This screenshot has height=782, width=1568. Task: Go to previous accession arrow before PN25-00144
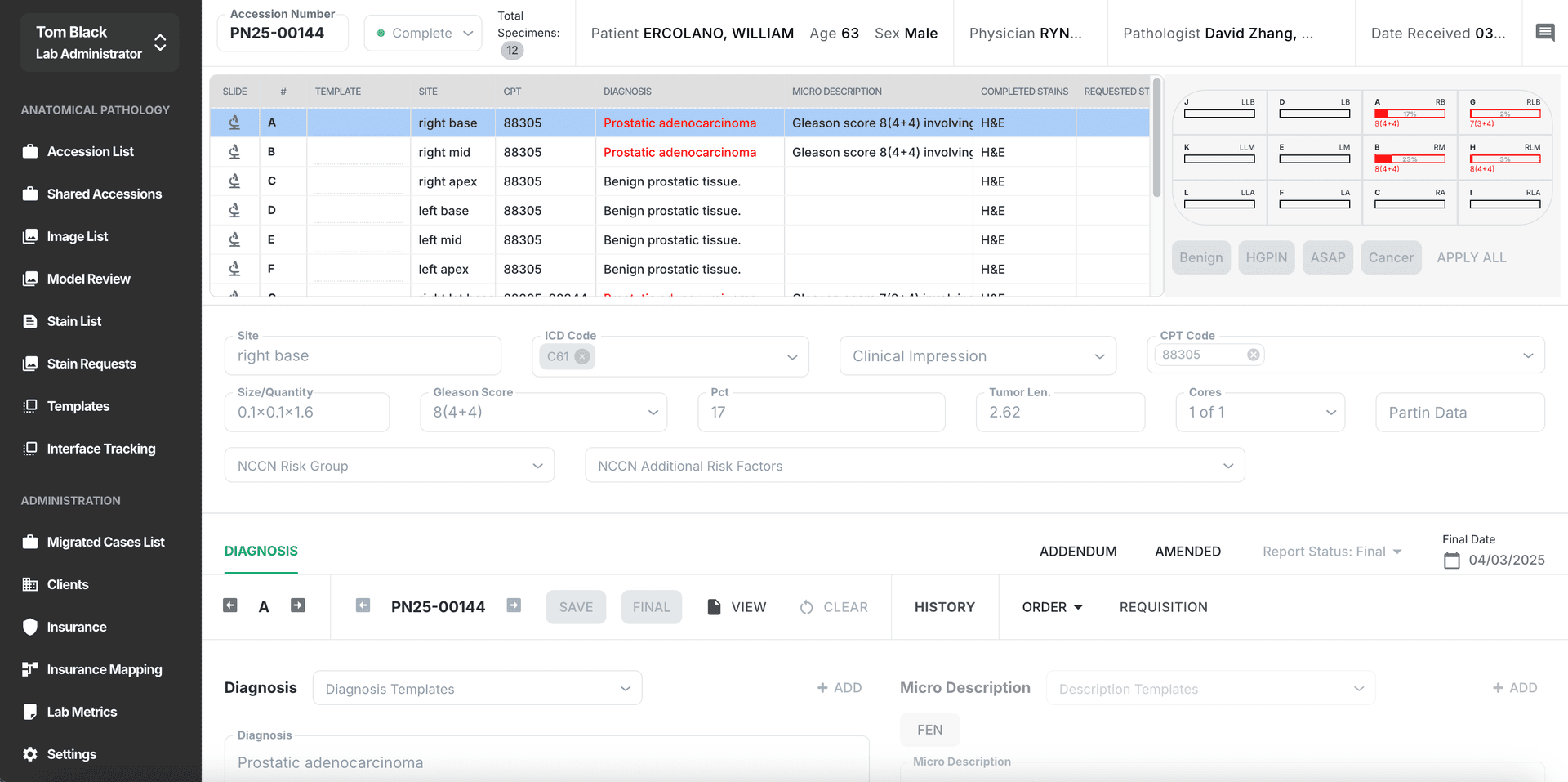pyautogui.click(x=363, y=605)
